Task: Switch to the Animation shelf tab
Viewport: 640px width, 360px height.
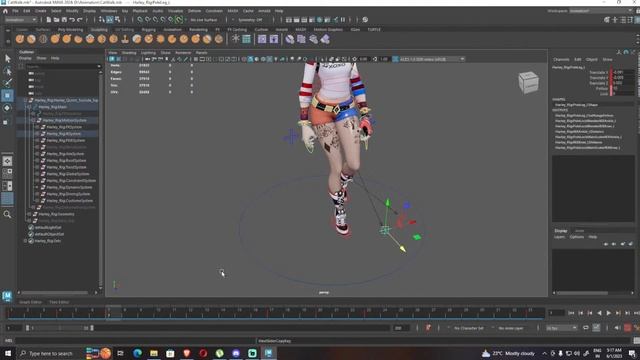Action: 172,29
